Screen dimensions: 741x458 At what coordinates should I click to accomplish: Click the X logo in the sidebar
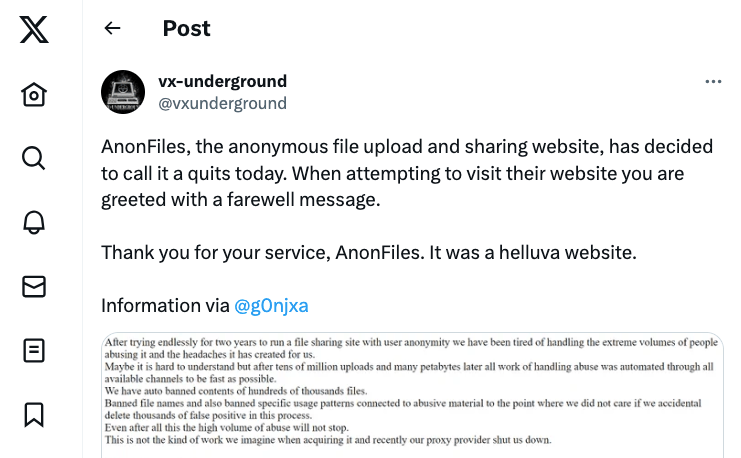pyautogui.click(x=34, y=30)
